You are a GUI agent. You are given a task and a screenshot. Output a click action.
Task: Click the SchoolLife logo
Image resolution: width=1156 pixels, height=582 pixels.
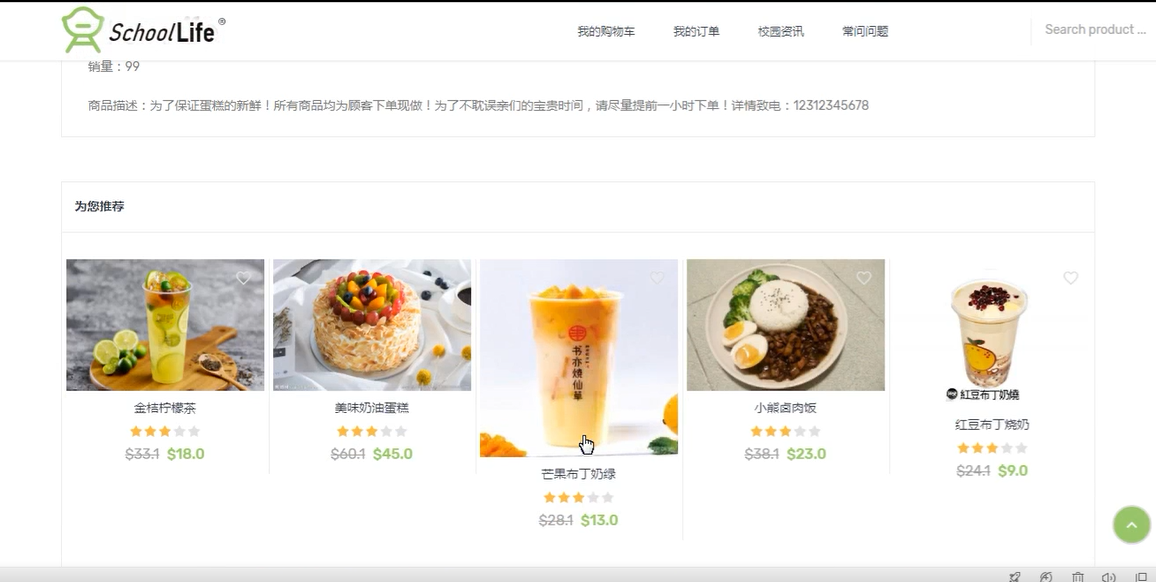(x=144, y=30)
